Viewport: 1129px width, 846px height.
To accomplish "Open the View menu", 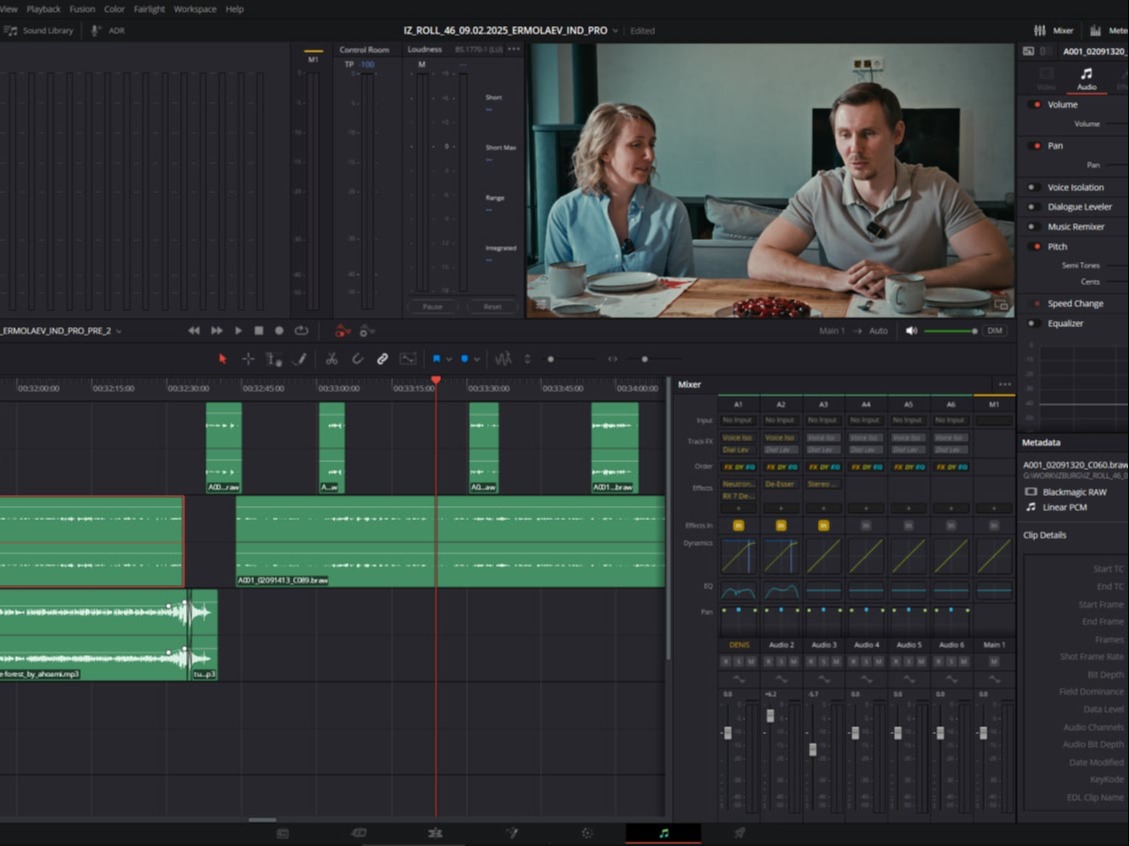I will coord(9,9).
